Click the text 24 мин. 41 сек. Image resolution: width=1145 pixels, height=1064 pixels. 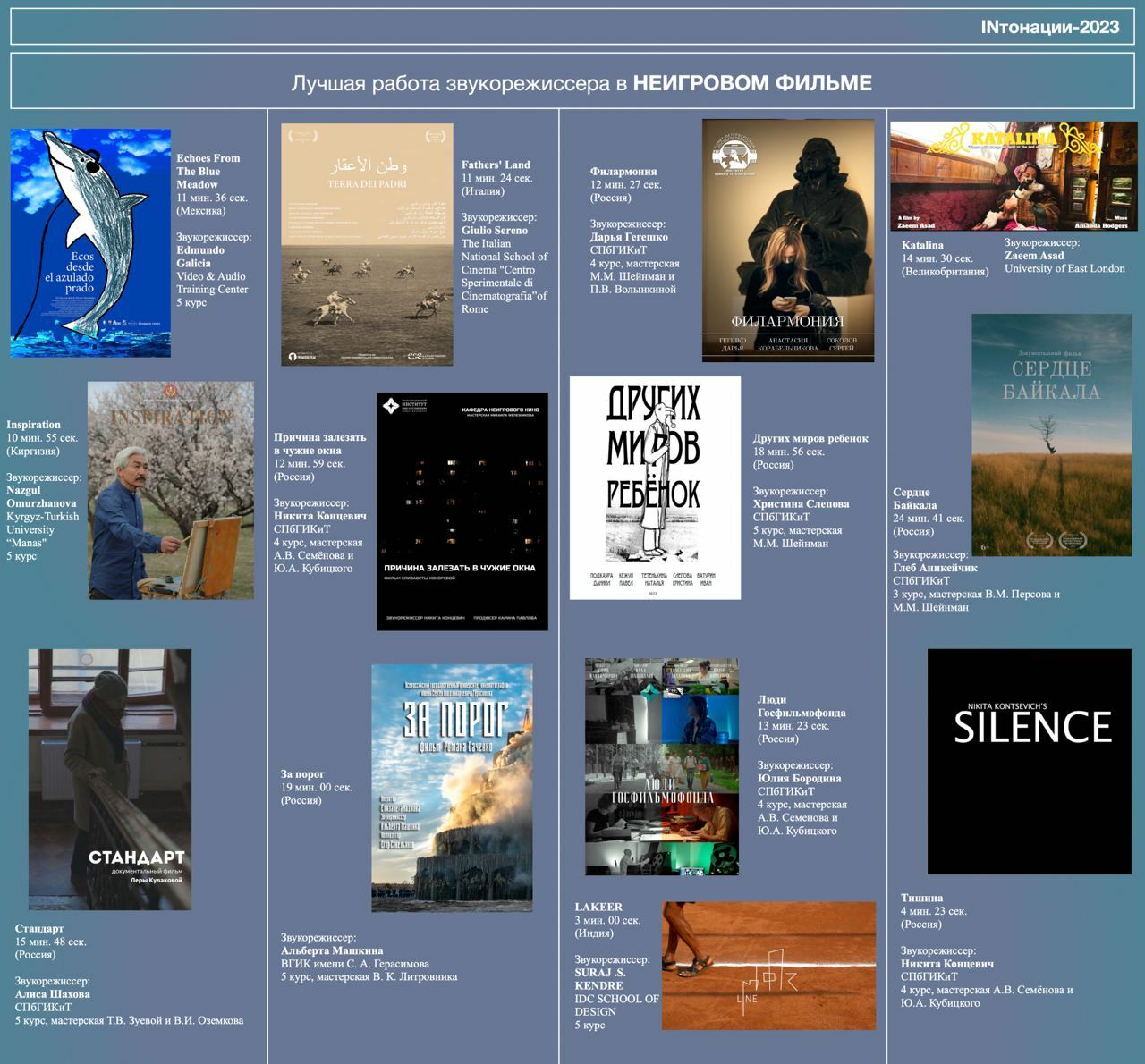click(929, 519)
